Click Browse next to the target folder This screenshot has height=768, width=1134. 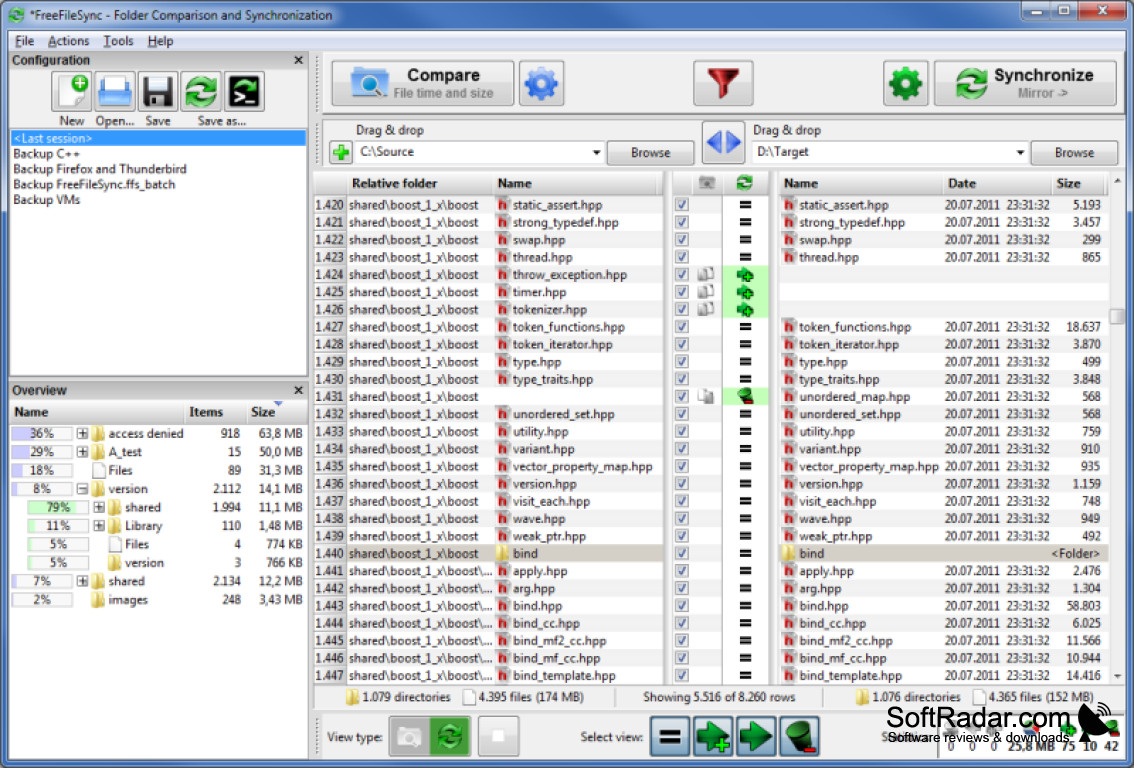[x=1074, y=152]
